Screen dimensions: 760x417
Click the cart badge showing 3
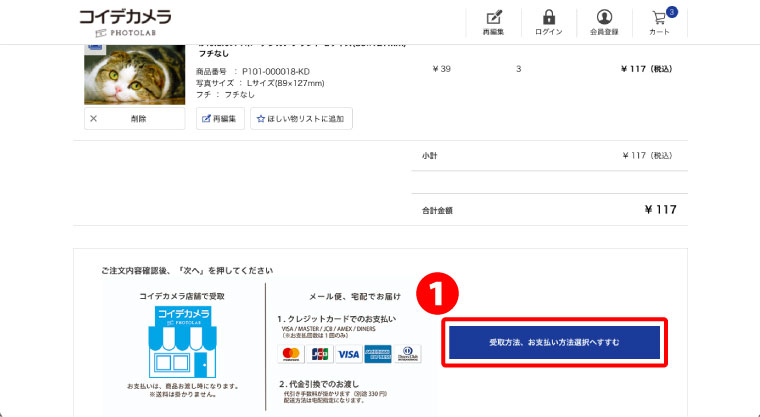tap(671, 12)
